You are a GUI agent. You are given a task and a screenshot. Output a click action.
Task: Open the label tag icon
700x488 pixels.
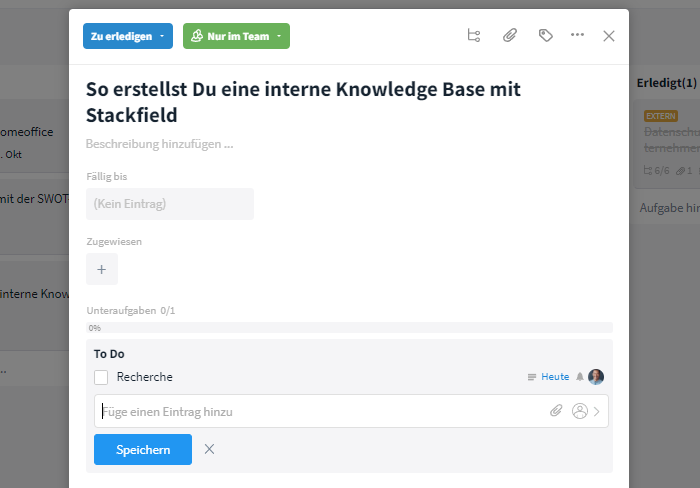click(546, 35)
